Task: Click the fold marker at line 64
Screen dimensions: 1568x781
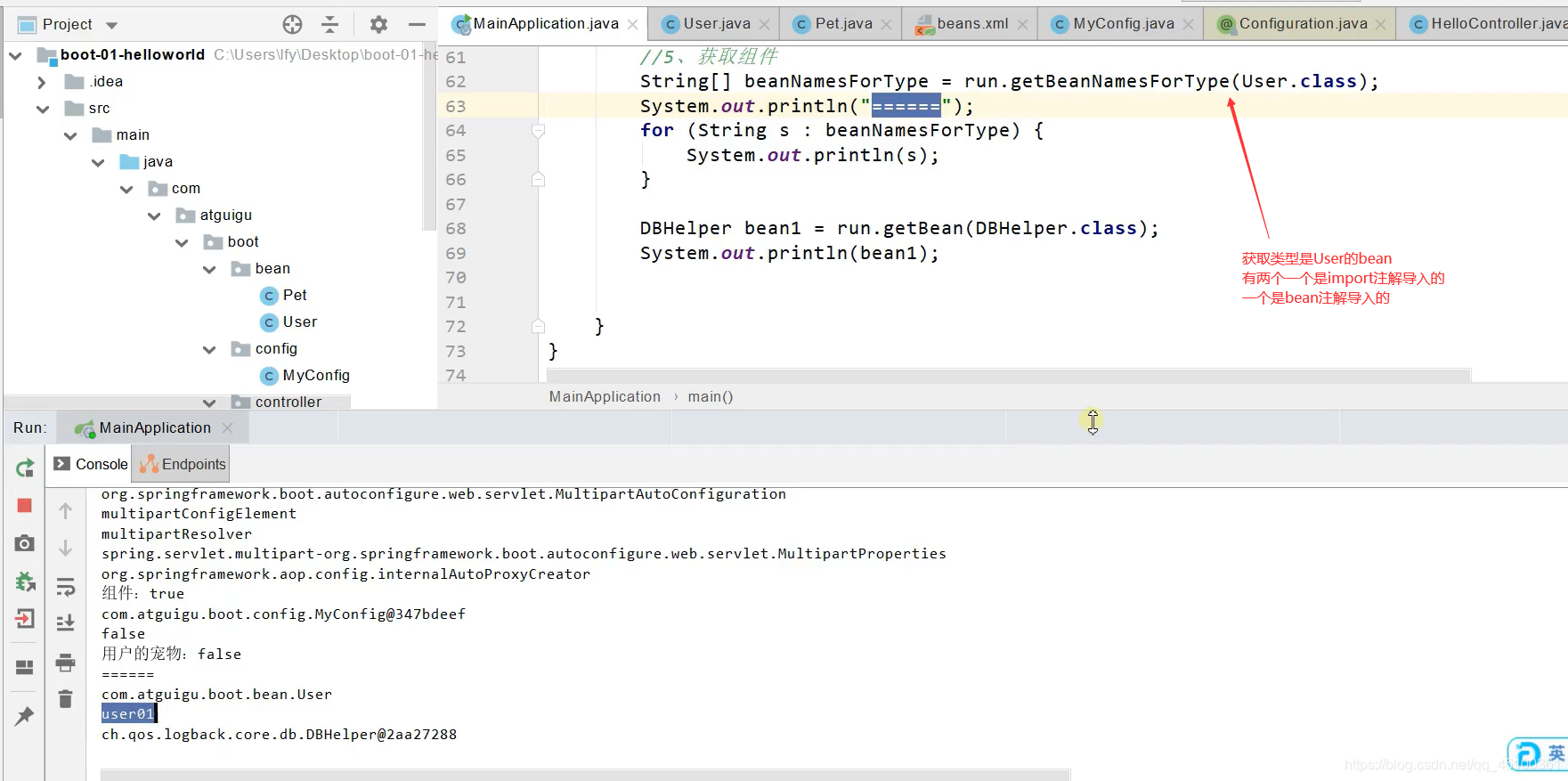Action: 538,131
